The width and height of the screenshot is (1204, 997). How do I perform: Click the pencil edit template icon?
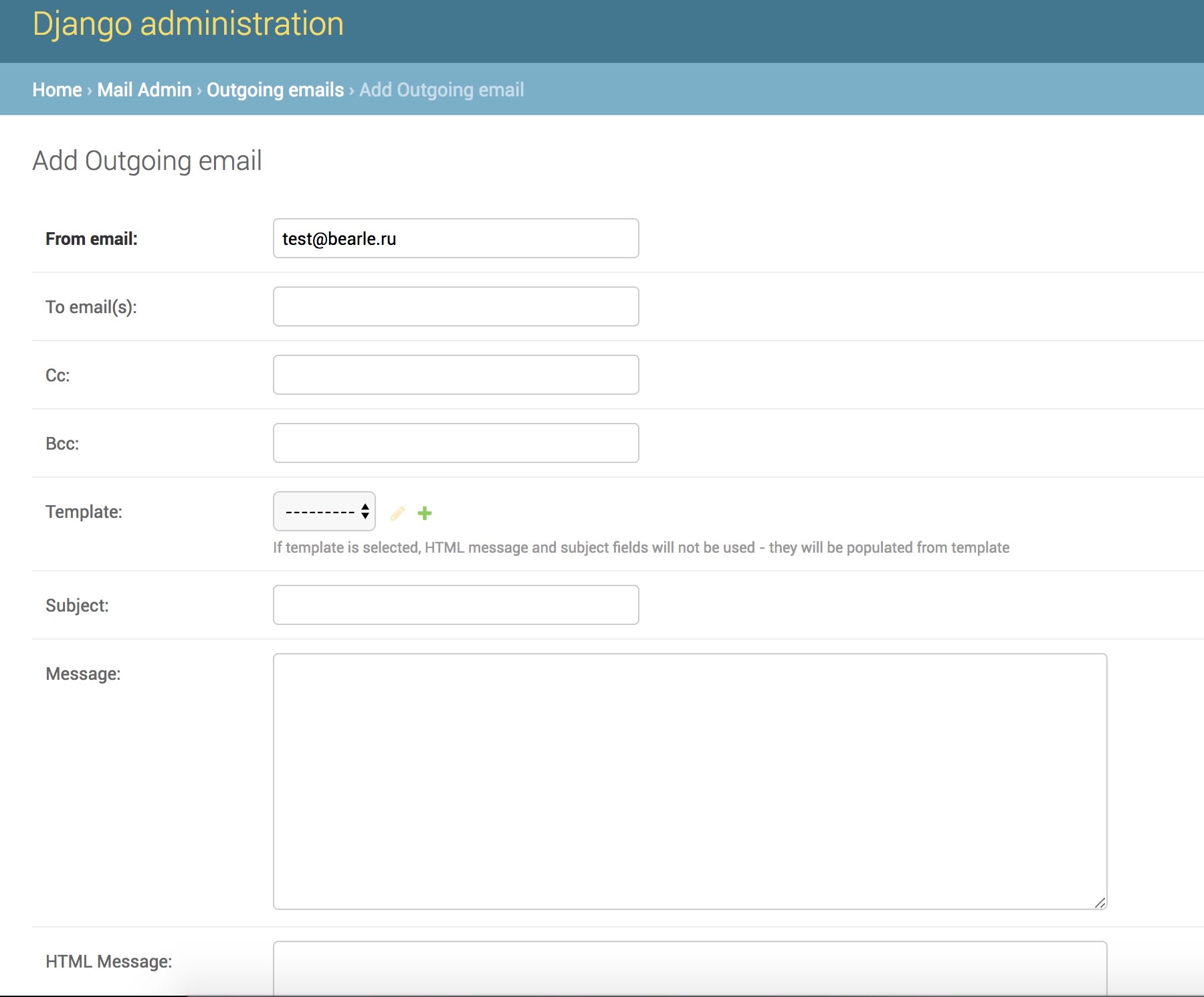click(398, 513)
